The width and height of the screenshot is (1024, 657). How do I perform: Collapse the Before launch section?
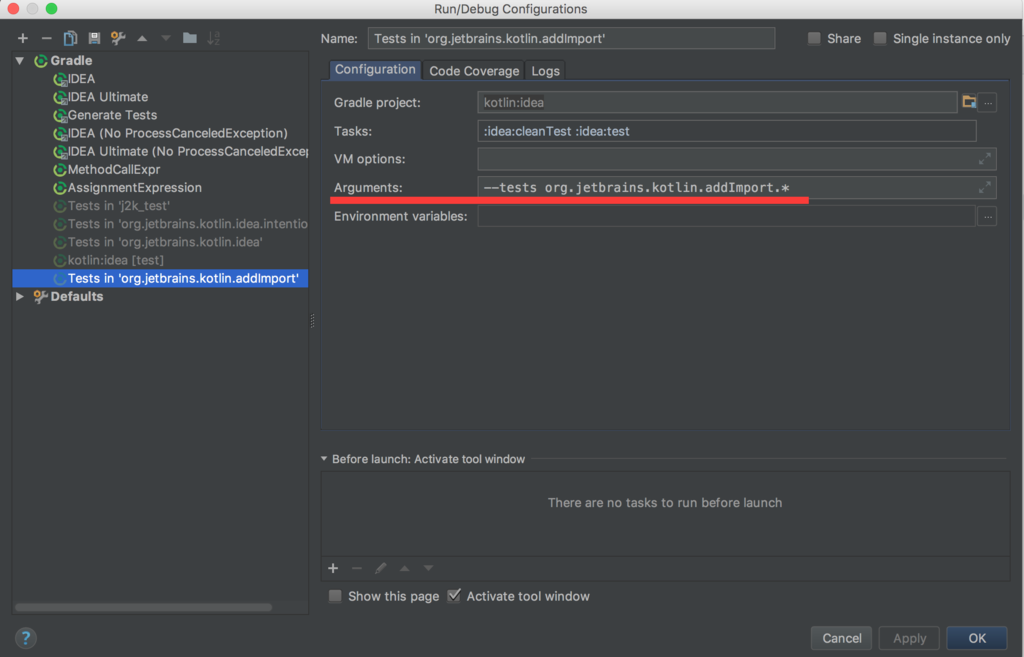tap(322, 459)
